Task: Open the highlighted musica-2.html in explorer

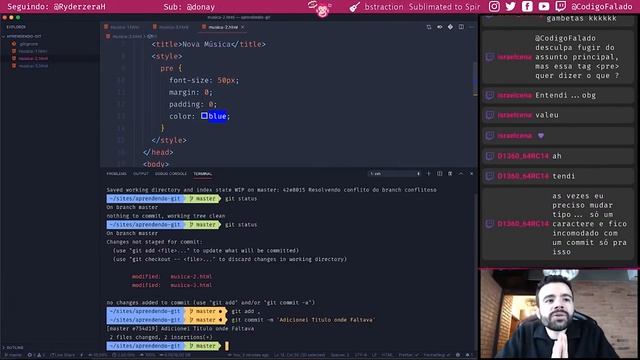Action: pyautogui.click(x=33, y=58)
